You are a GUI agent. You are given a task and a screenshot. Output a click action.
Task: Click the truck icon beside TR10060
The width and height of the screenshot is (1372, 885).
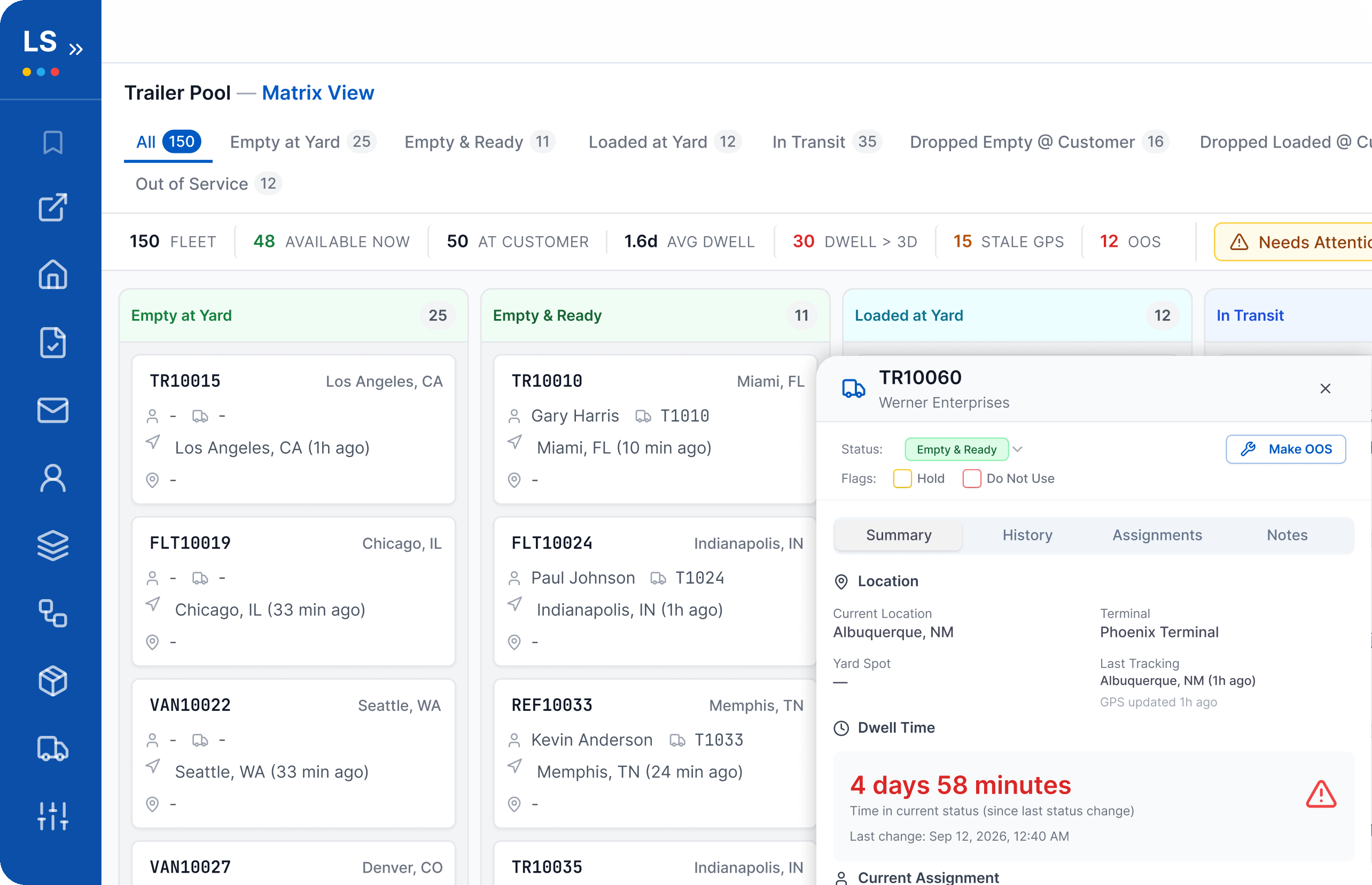point(853,389)
